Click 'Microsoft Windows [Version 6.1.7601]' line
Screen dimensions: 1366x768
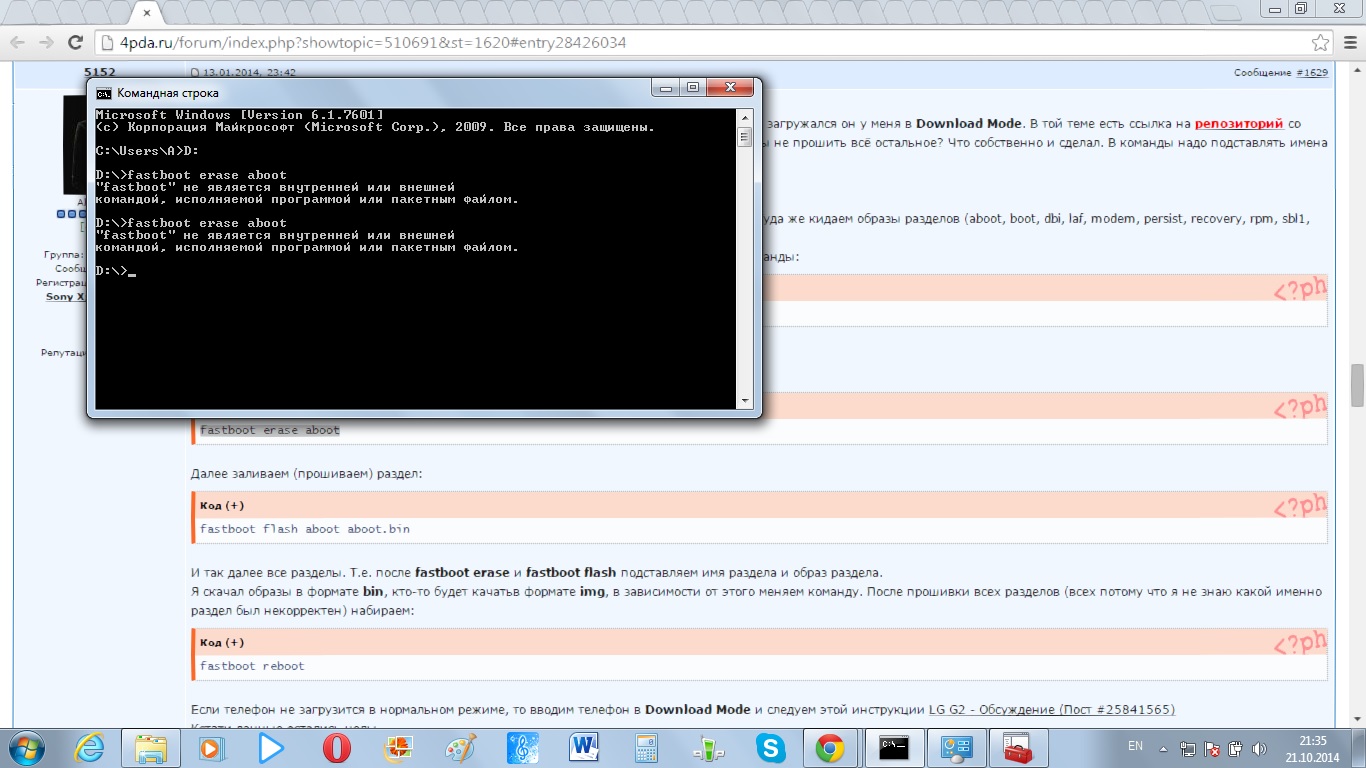click(x=239, y=115)
